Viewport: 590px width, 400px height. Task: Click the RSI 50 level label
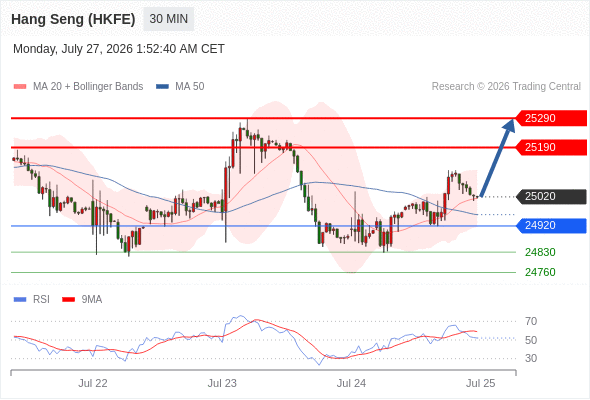pyautogui.click(x=531, y=340)
